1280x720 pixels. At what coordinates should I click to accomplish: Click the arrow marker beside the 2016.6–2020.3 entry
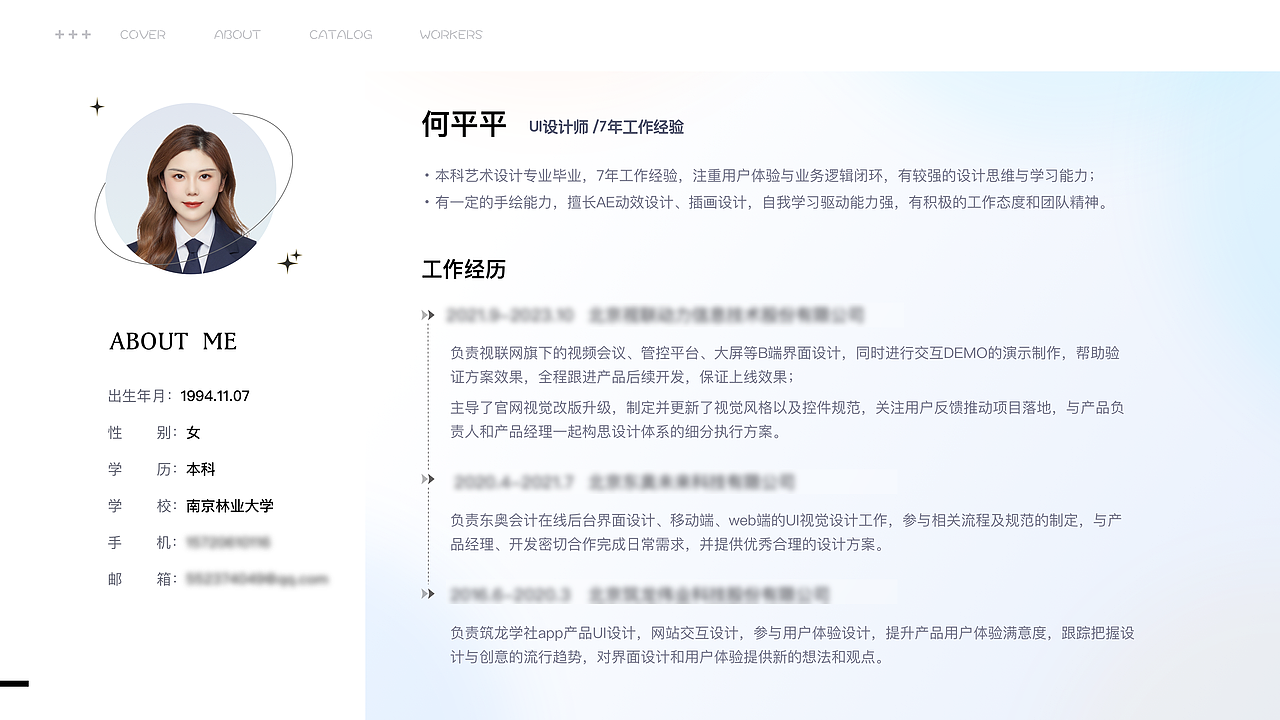pos(428,594)
